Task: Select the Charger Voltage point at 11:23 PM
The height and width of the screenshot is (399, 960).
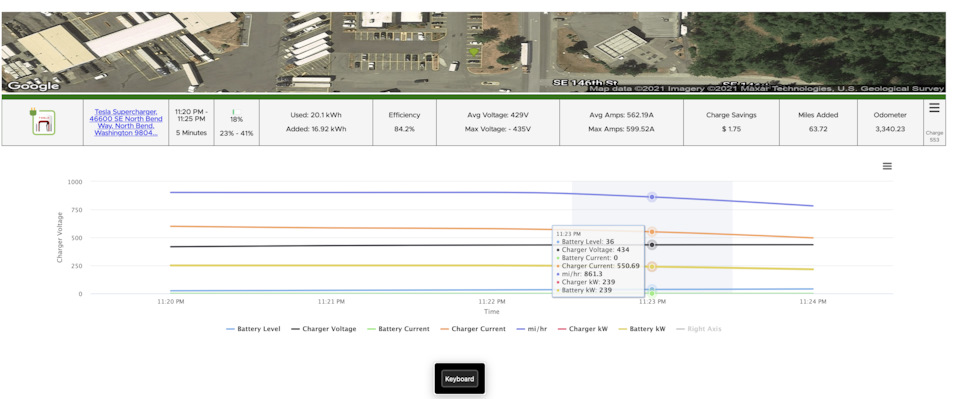Action: click(x=652, y=245)
